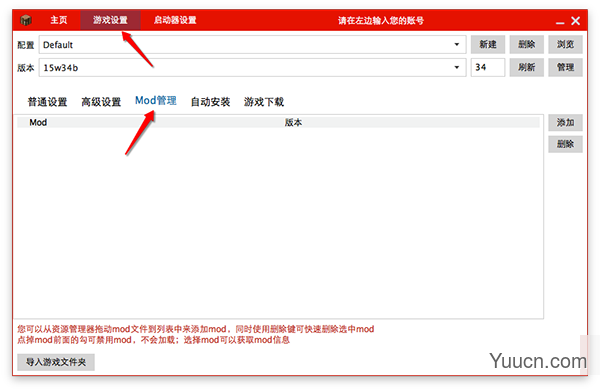
Task: Click the input field showing 34
Action: click(x=488, y=67)
